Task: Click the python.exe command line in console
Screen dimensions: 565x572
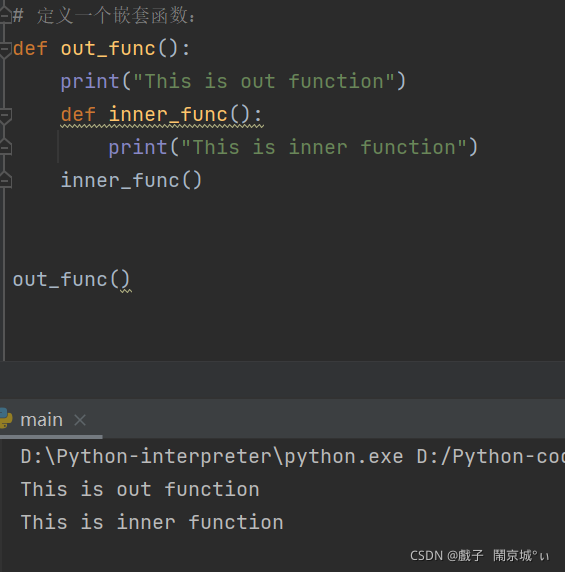Action: click(293, 457)
